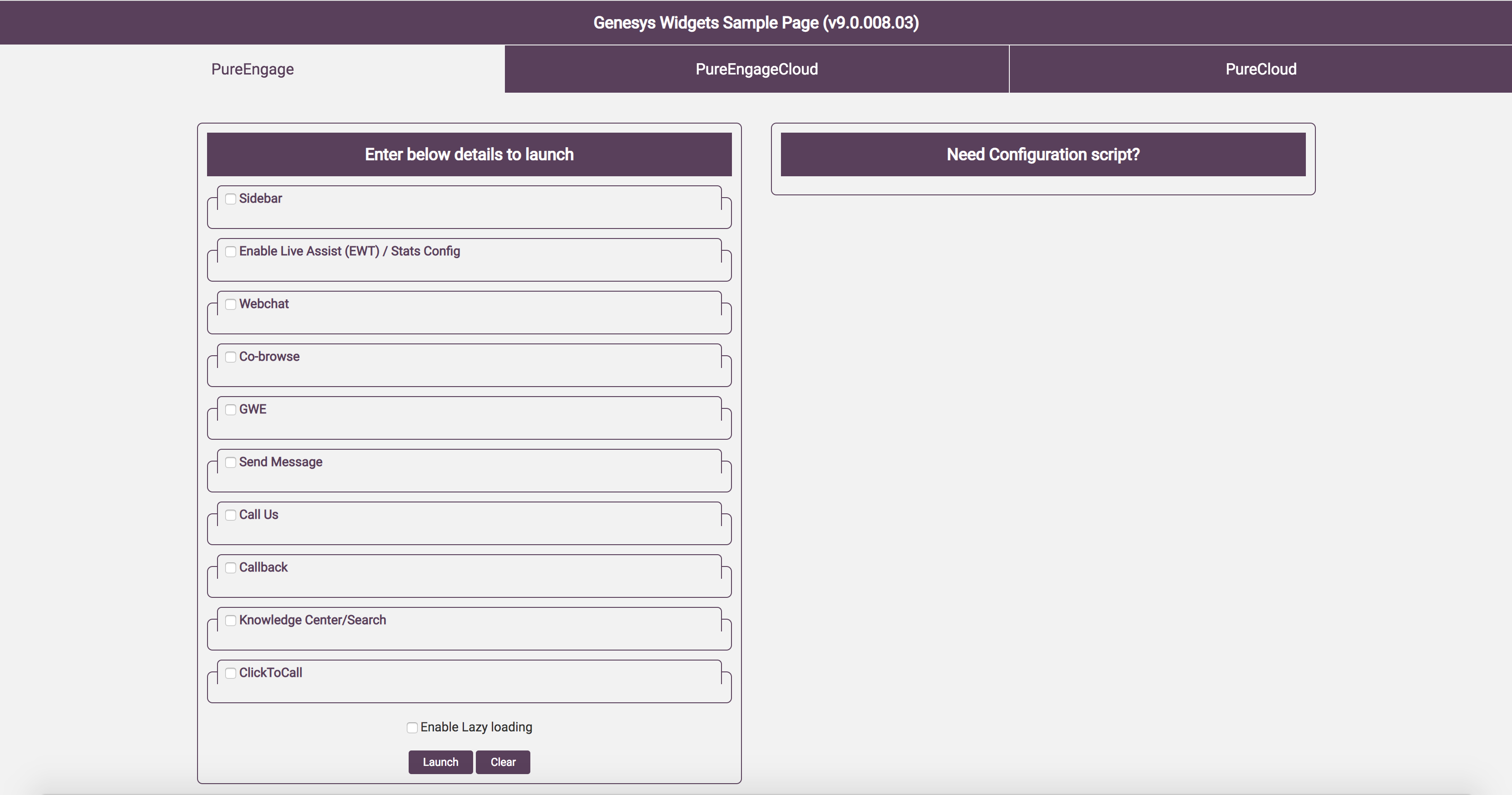Enable the Callback checkbox

[231, 568]
